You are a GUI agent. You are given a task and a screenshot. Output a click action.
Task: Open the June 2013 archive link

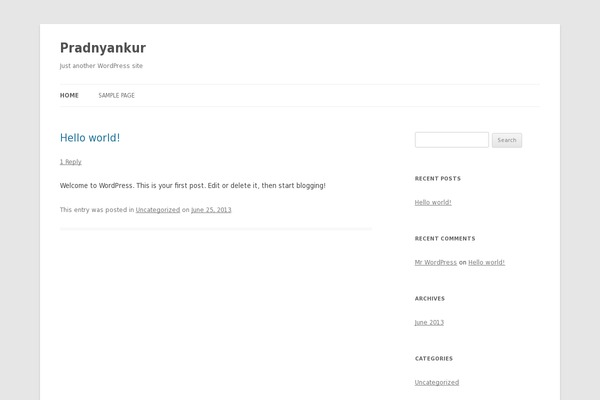pos(429,323)
